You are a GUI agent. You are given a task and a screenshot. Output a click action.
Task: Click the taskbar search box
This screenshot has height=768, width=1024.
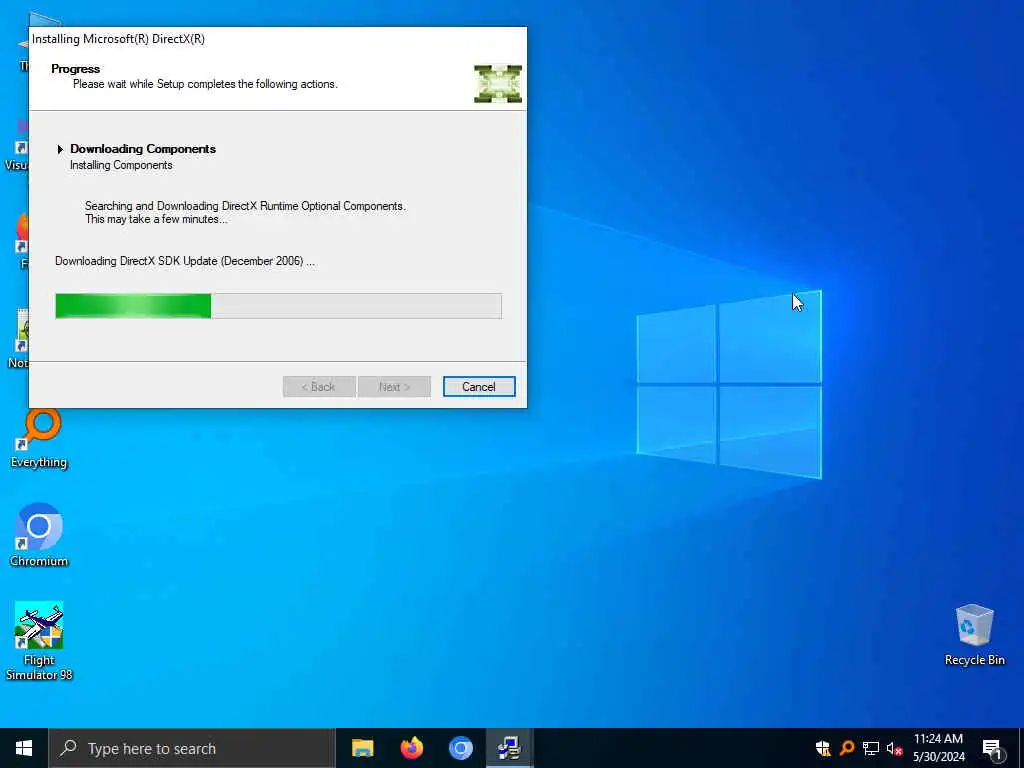click(192, 748)
